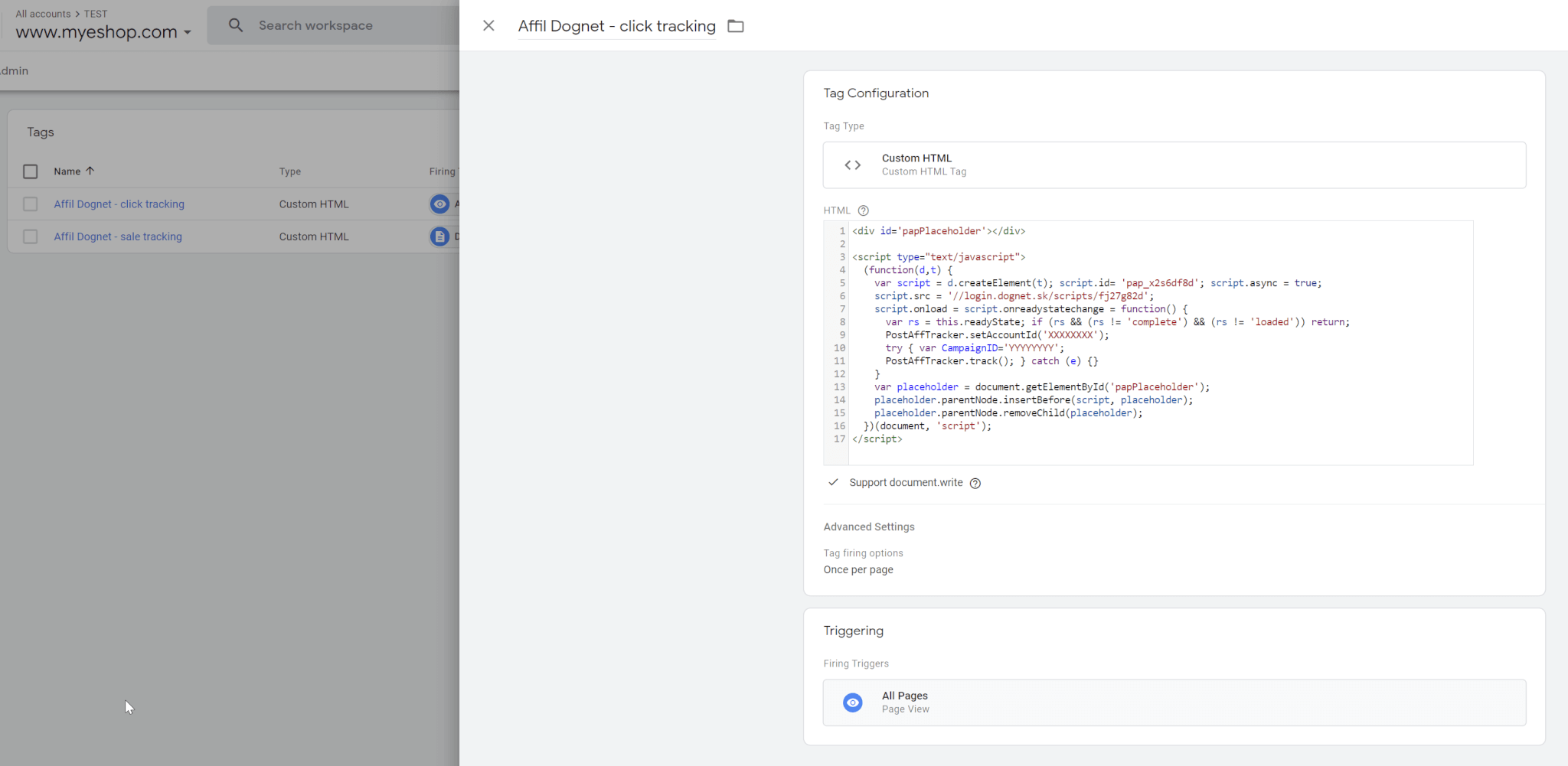Open Affil Dognet - sale tracking tag
The height and width of the screenshot is (766, 1568).
[x=118, y=236]
